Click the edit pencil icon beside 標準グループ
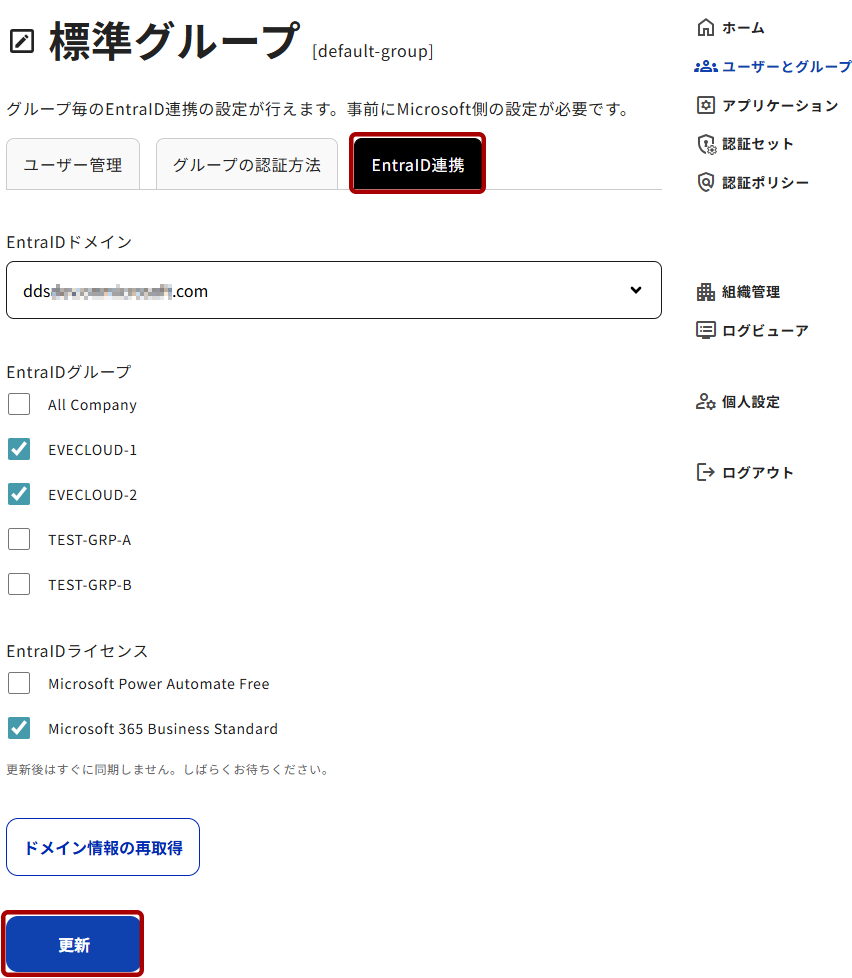852x978 pixels. (x=21, y=41)
